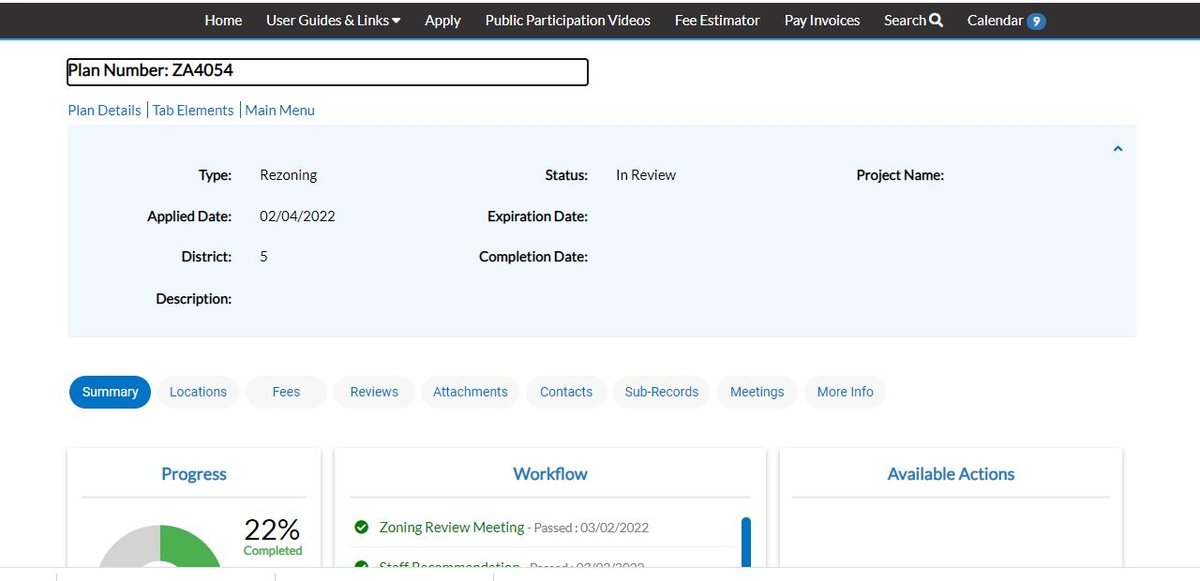Open the Fee Estimator
1200x581 pixels.
click(x=717, y=20)
